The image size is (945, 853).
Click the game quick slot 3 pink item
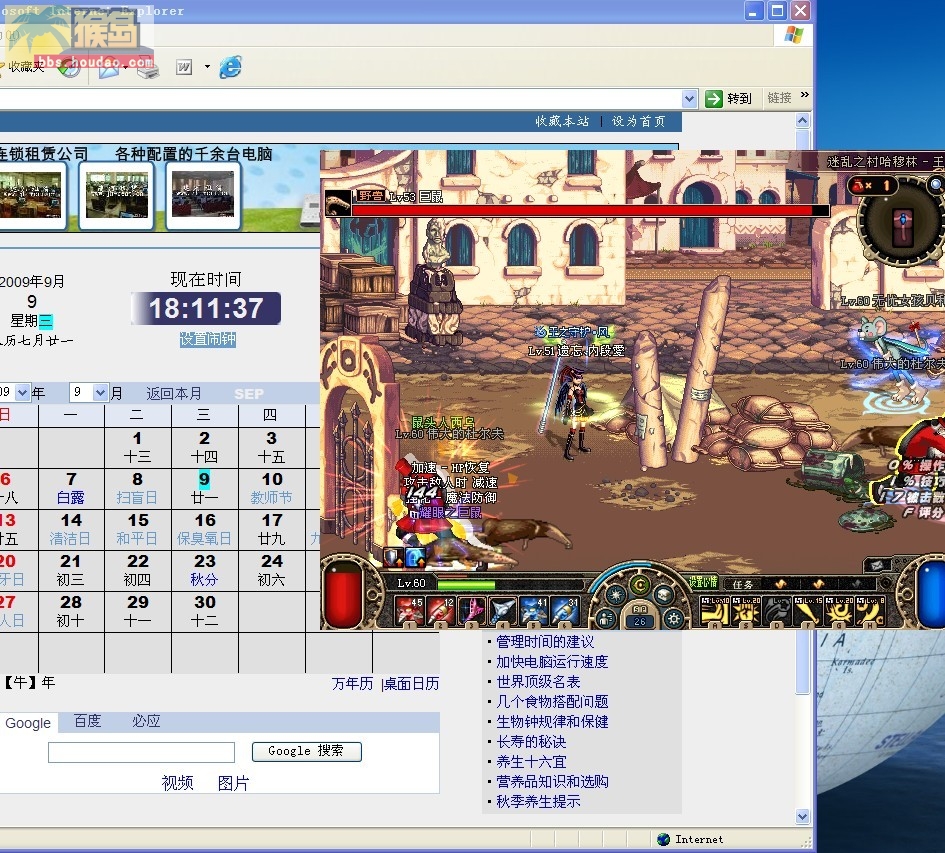471,611
